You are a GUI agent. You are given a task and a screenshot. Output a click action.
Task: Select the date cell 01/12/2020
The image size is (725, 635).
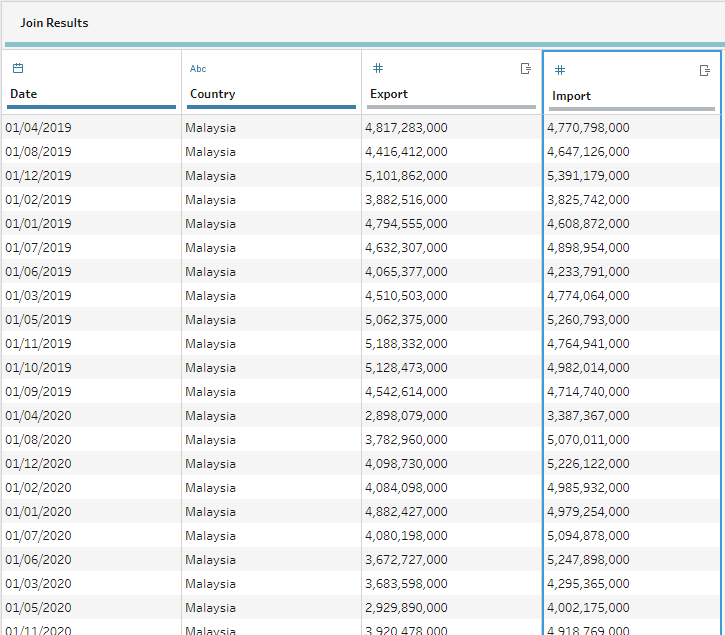coord(38,464)
